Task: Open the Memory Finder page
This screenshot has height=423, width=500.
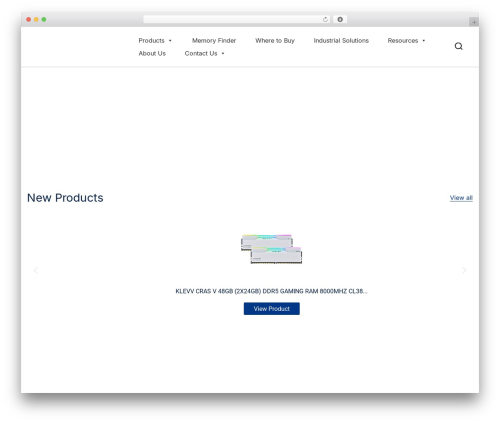Action: pos(214,40)
